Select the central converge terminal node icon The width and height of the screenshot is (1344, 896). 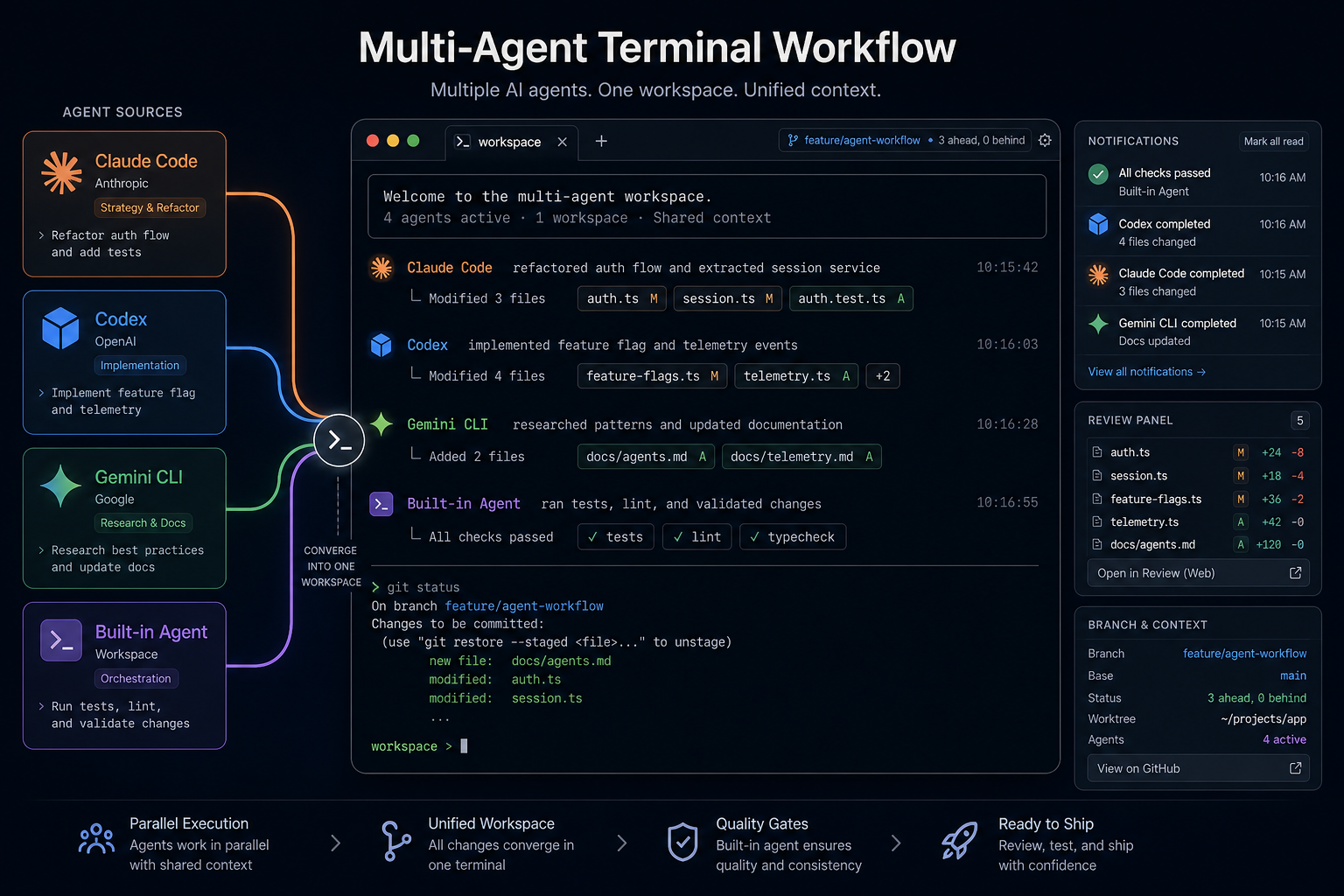339,440
